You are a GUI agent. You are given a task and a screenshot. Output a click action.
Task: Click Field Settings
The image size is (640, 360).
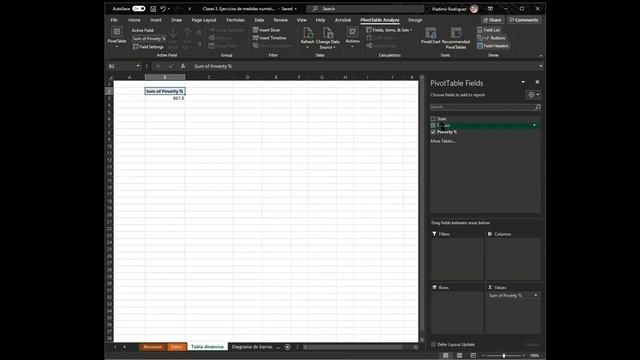pos(148,47)
